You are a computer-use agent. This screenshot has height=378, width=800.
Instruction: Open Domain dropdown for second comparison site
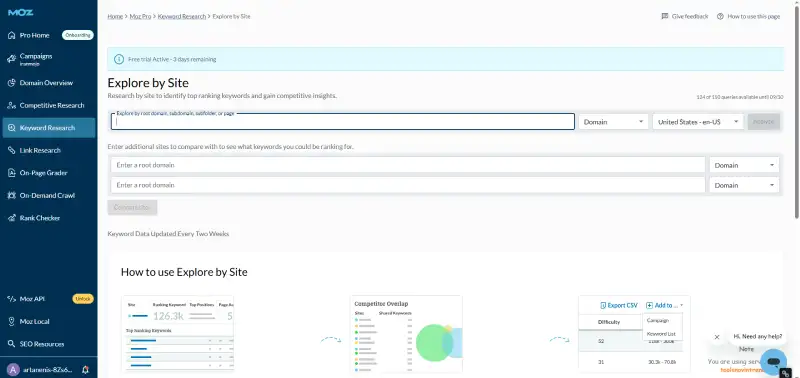[744, 185]
